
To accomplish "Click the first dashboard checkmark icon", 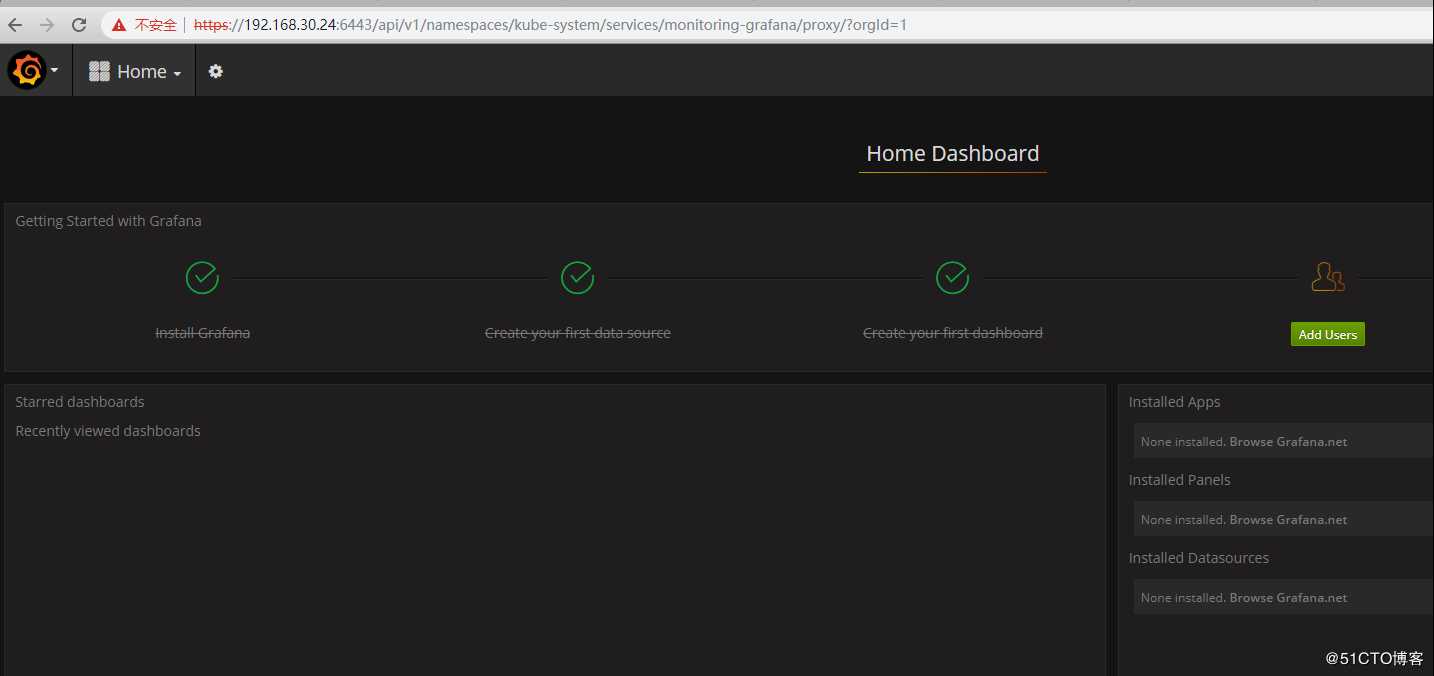I will [952, 278].
